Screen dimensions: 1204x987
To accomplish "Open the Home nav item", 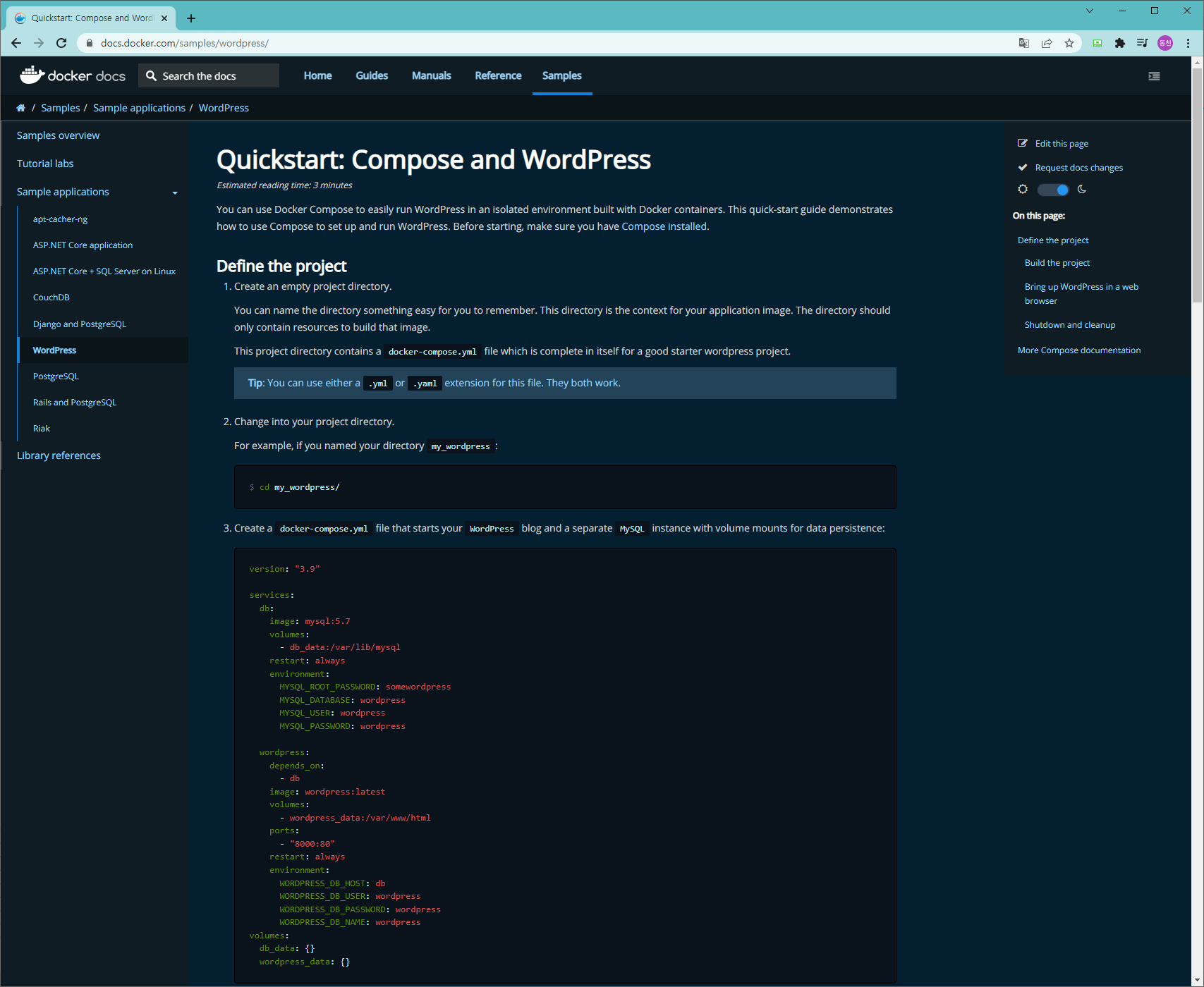I will pos(318,75).
